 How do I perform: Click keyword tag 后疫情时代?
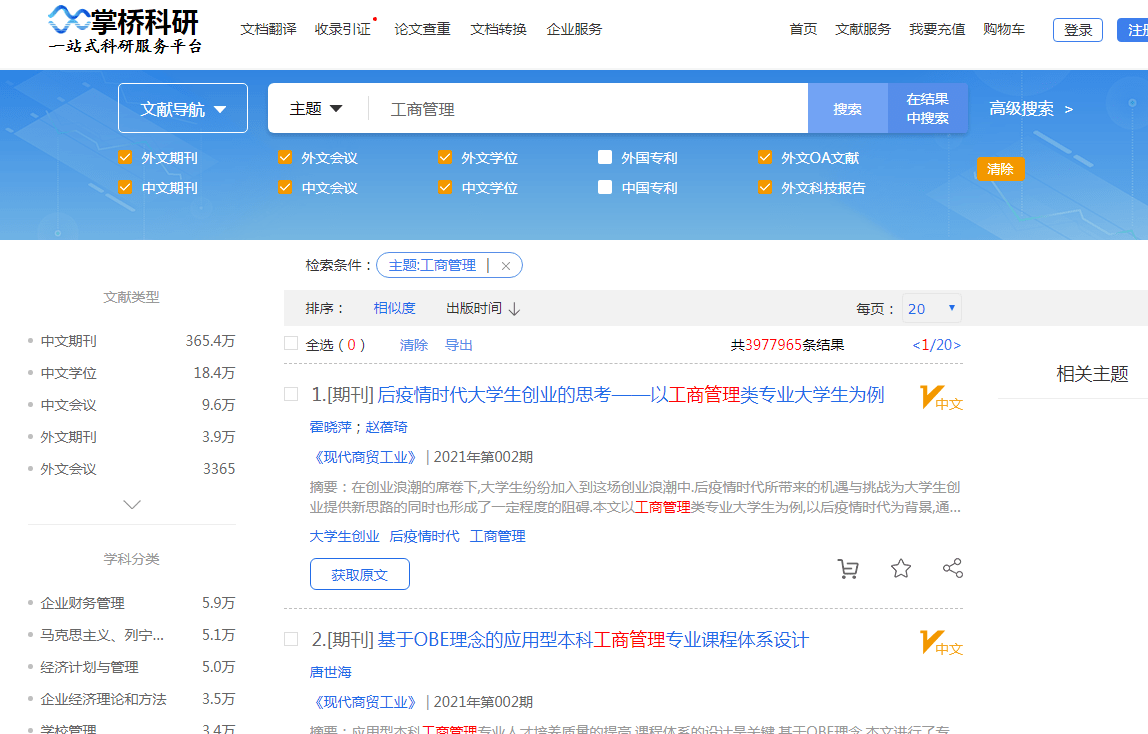(425, 536)
